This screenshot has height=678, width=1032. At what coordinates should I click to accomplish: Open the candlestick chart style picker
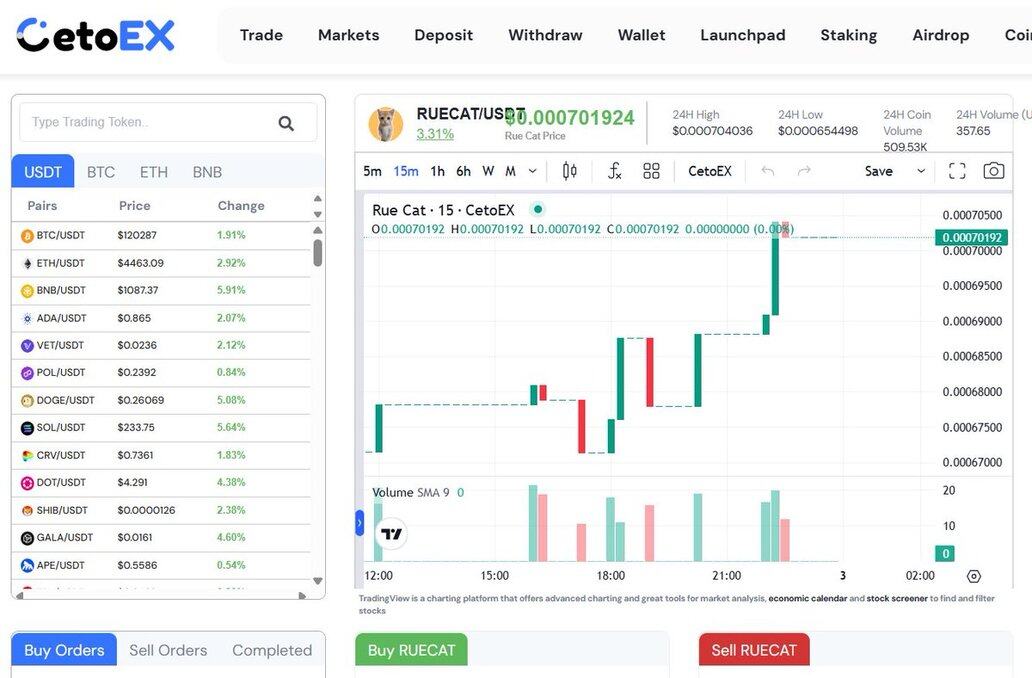569,171
